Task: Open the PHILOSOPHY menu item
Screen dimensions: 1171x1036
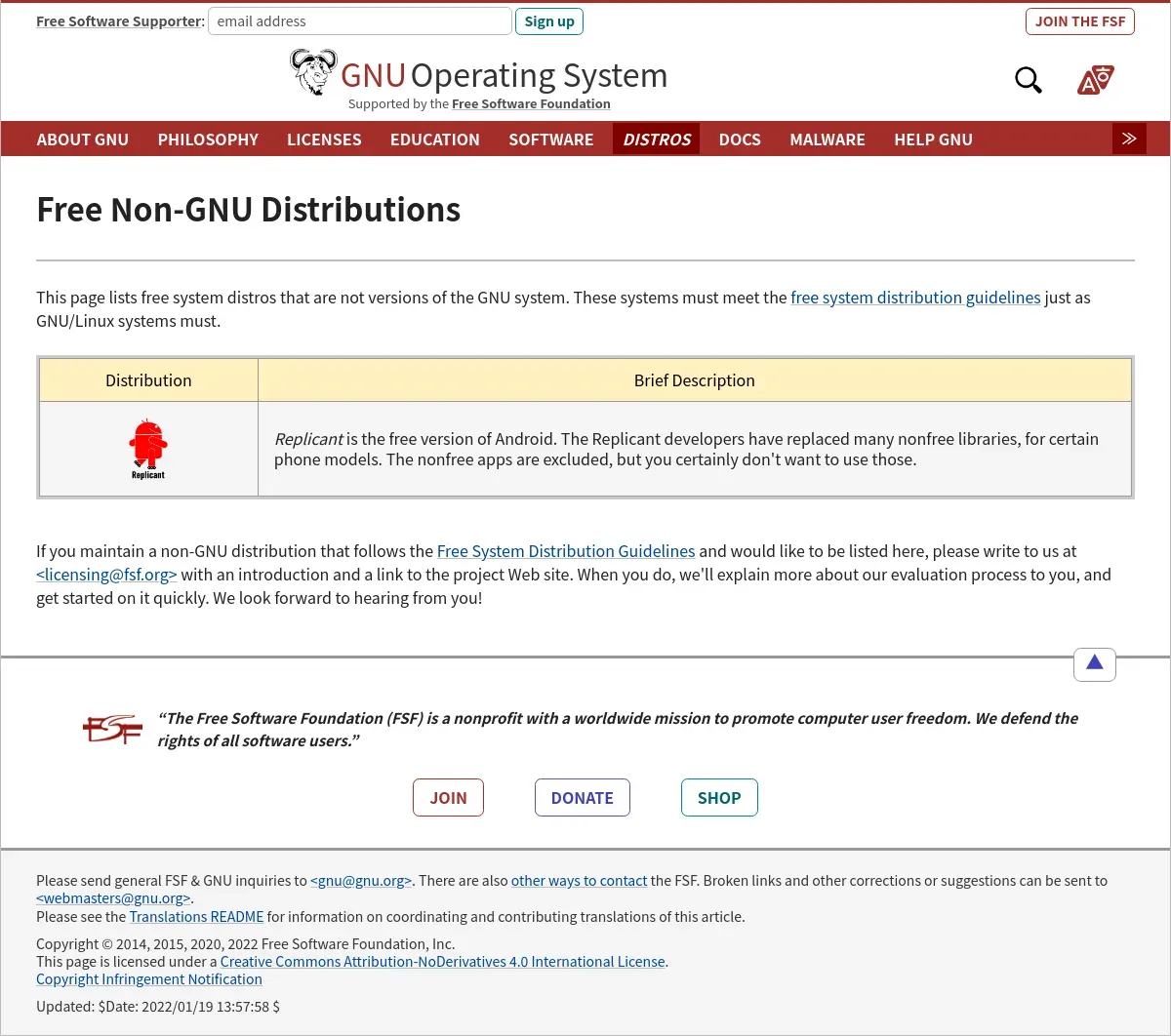Action: click(x=208, y=139)
